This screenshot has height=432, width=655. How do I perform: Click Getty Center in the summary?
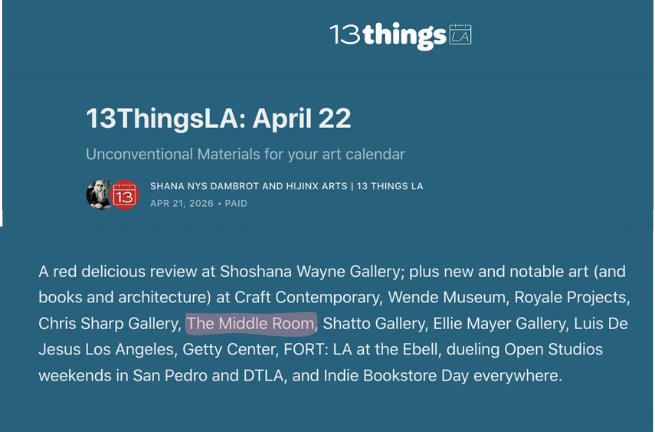point(228,349)
